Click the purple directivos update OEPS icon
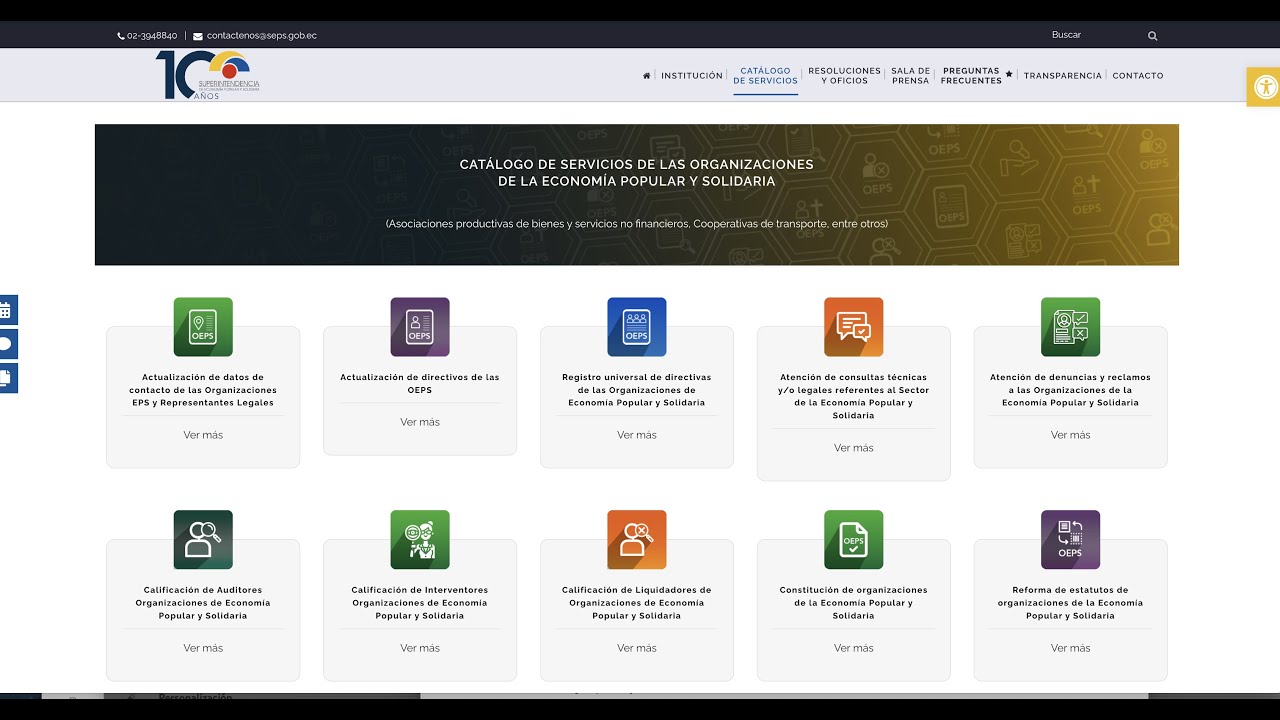Viewport: 1280px width, 720px height. [420, 327]
